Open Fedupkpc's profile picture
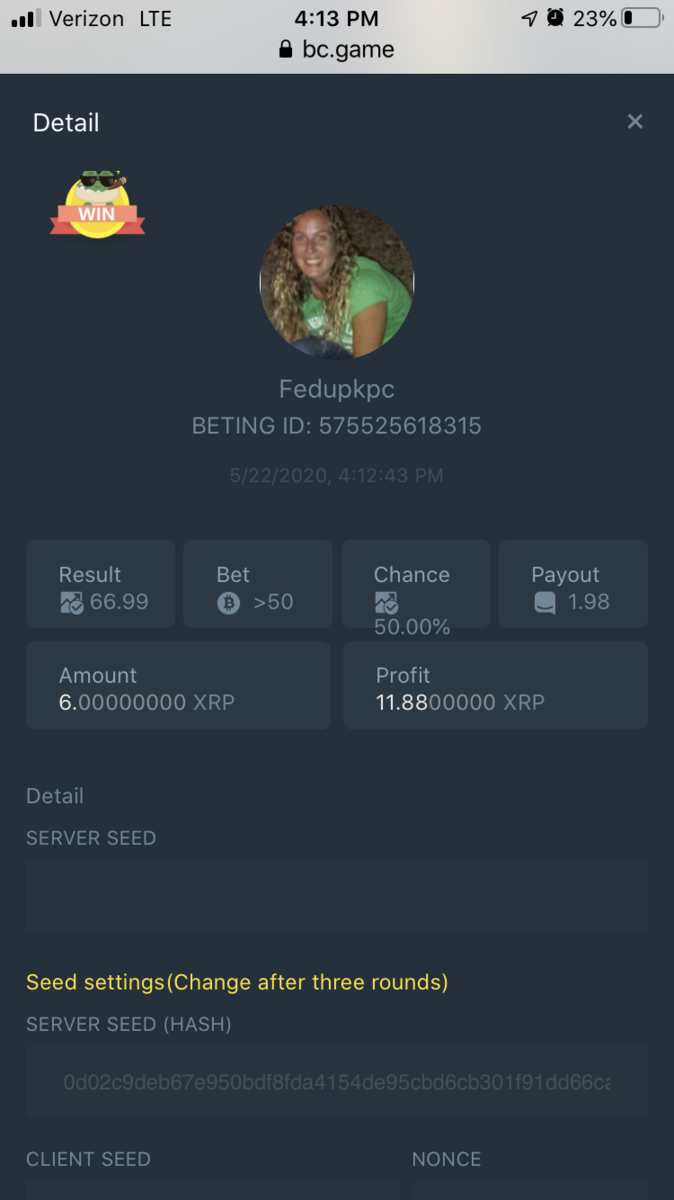 pos(337,282)
